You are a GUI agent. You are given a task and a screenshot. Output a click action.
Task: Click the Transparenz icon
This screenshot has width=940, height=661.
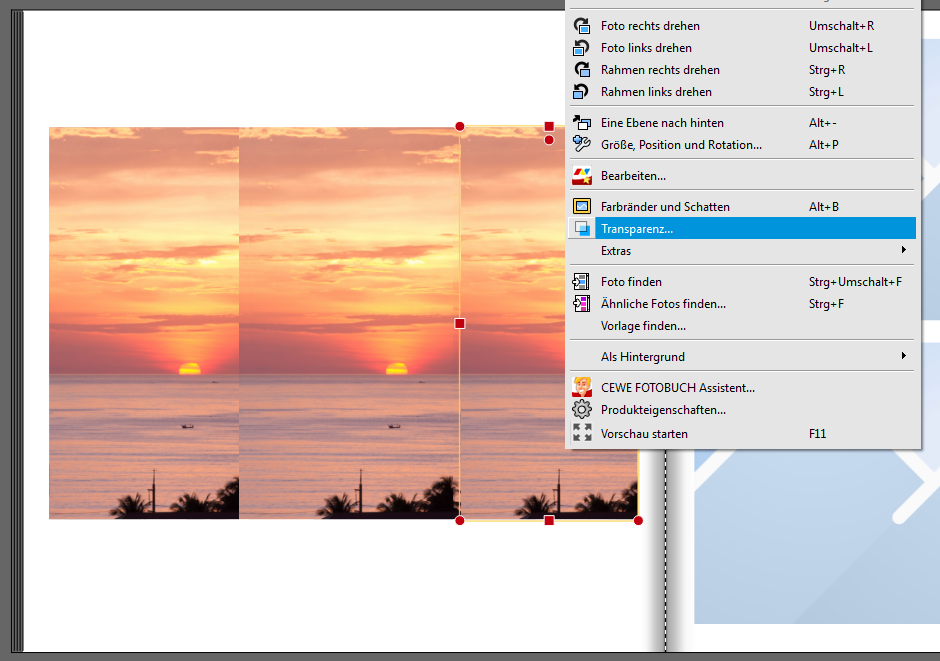click(581, 229)
